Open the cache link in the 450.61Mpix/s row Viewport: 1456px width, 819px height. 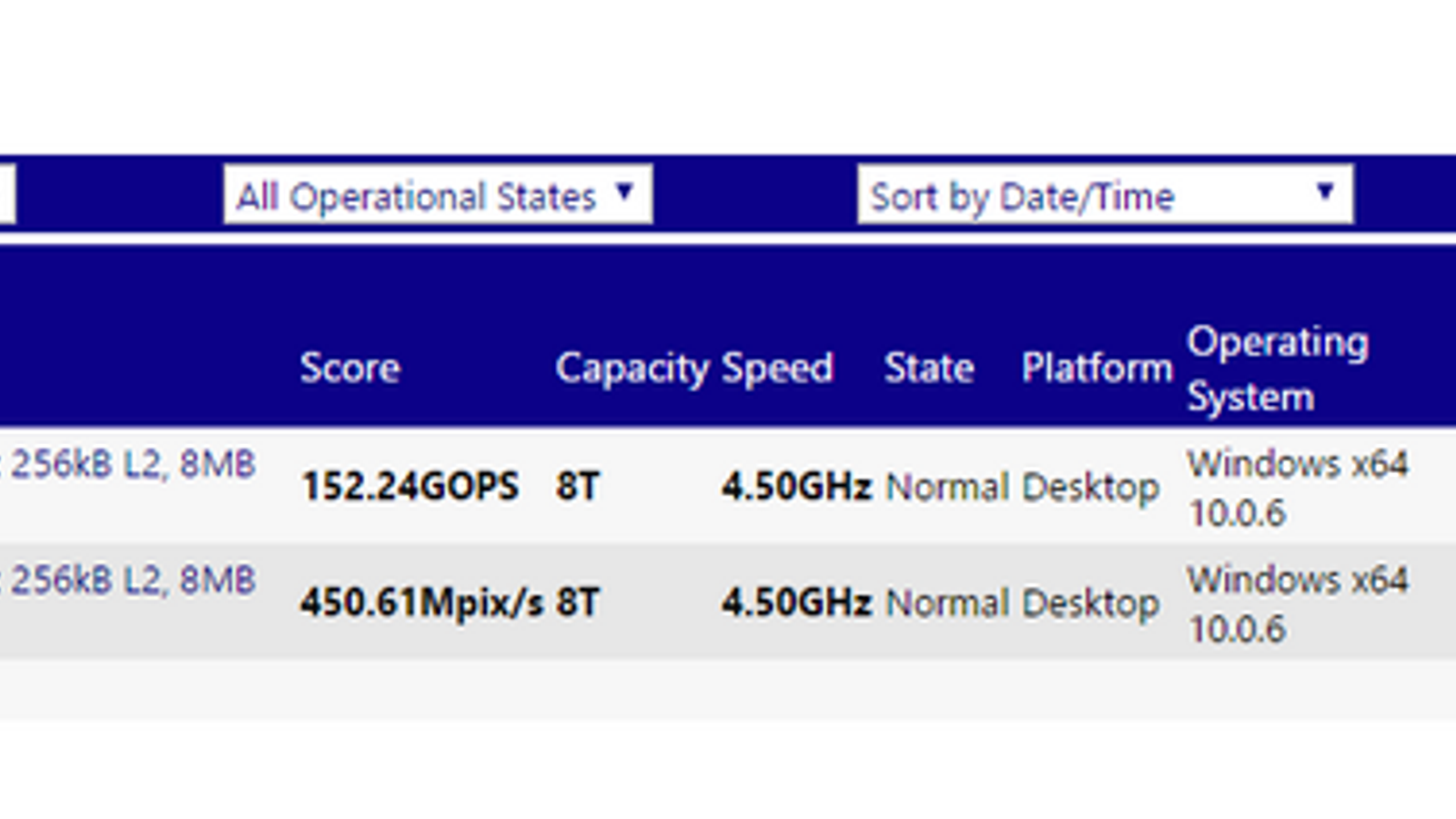pyautogui.click(x=132, y=581)
